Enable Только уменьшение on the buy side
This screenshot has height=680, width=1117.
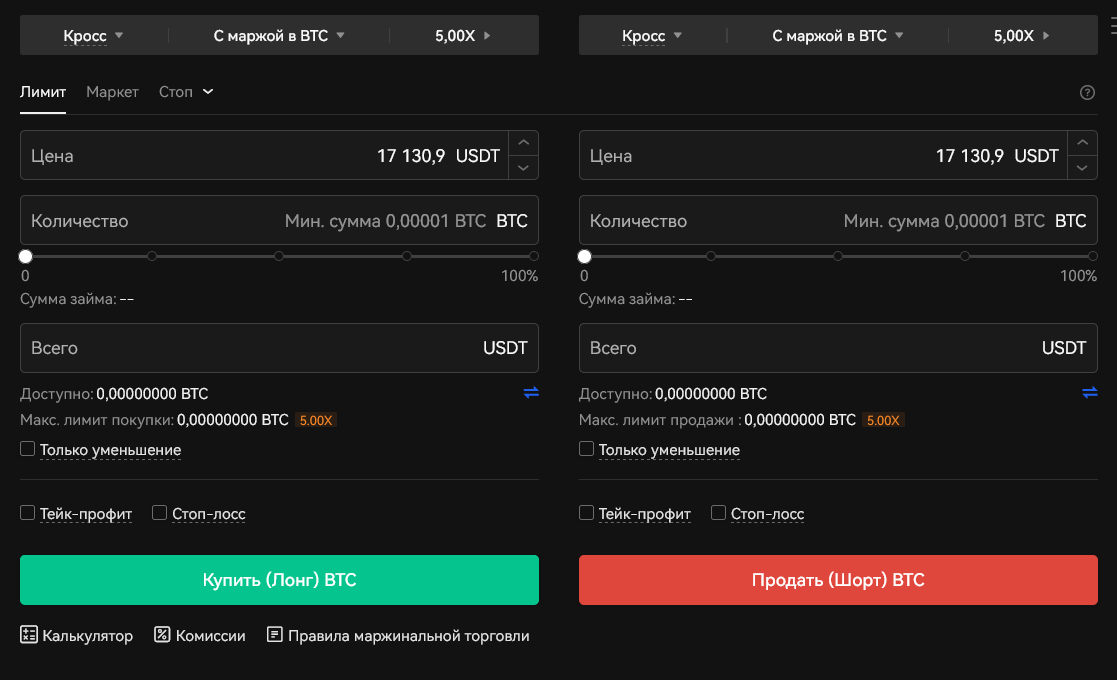coord(27,448)
